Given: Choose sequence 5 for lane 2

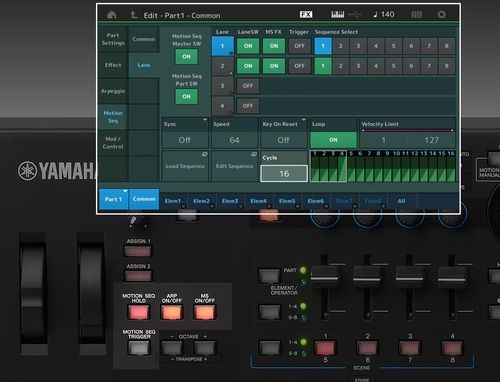Looking at the screenshot, I should [x=394, y=66].
